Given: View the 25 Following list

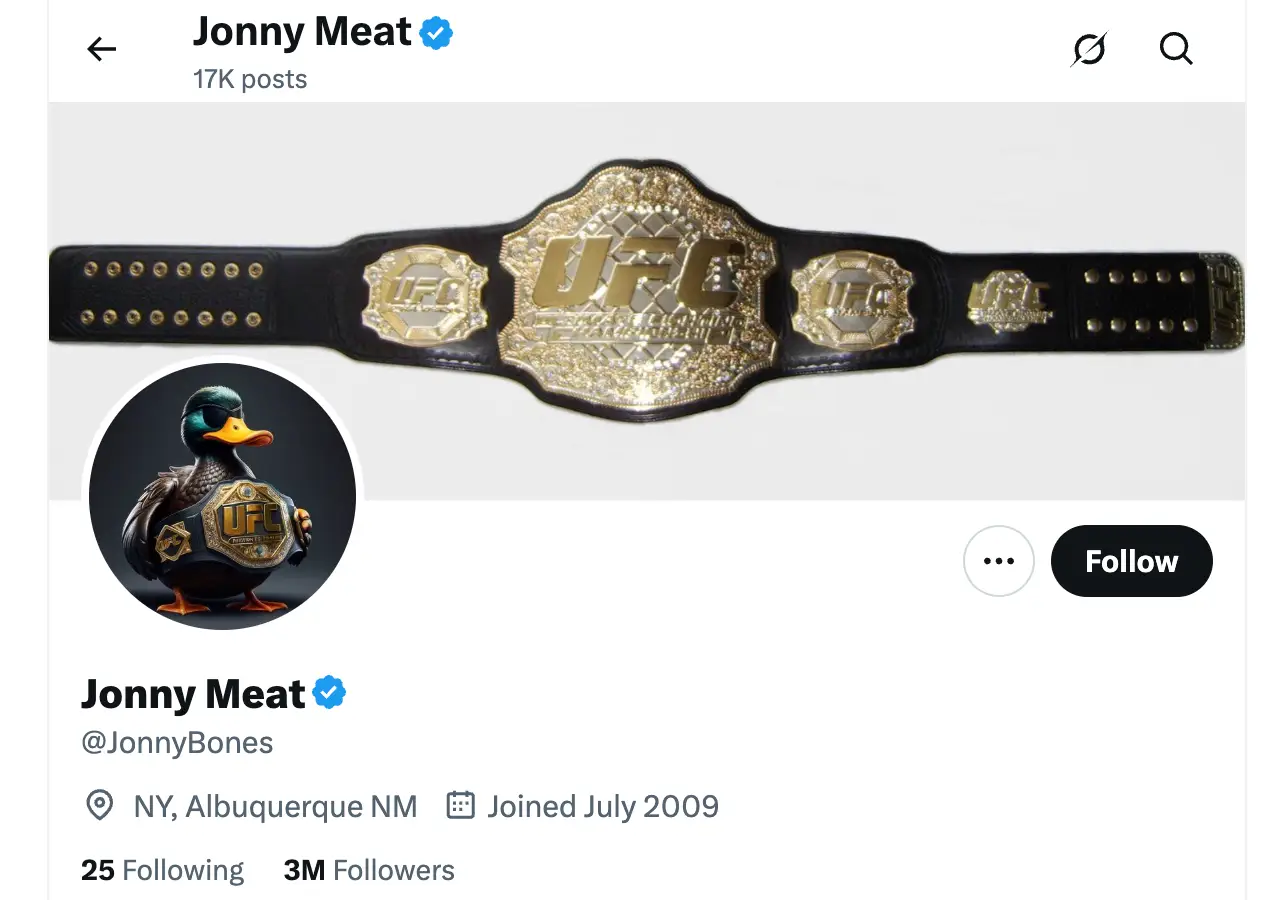Looking at the screenshot, I should pyautogui.click(x=162, y=869).
